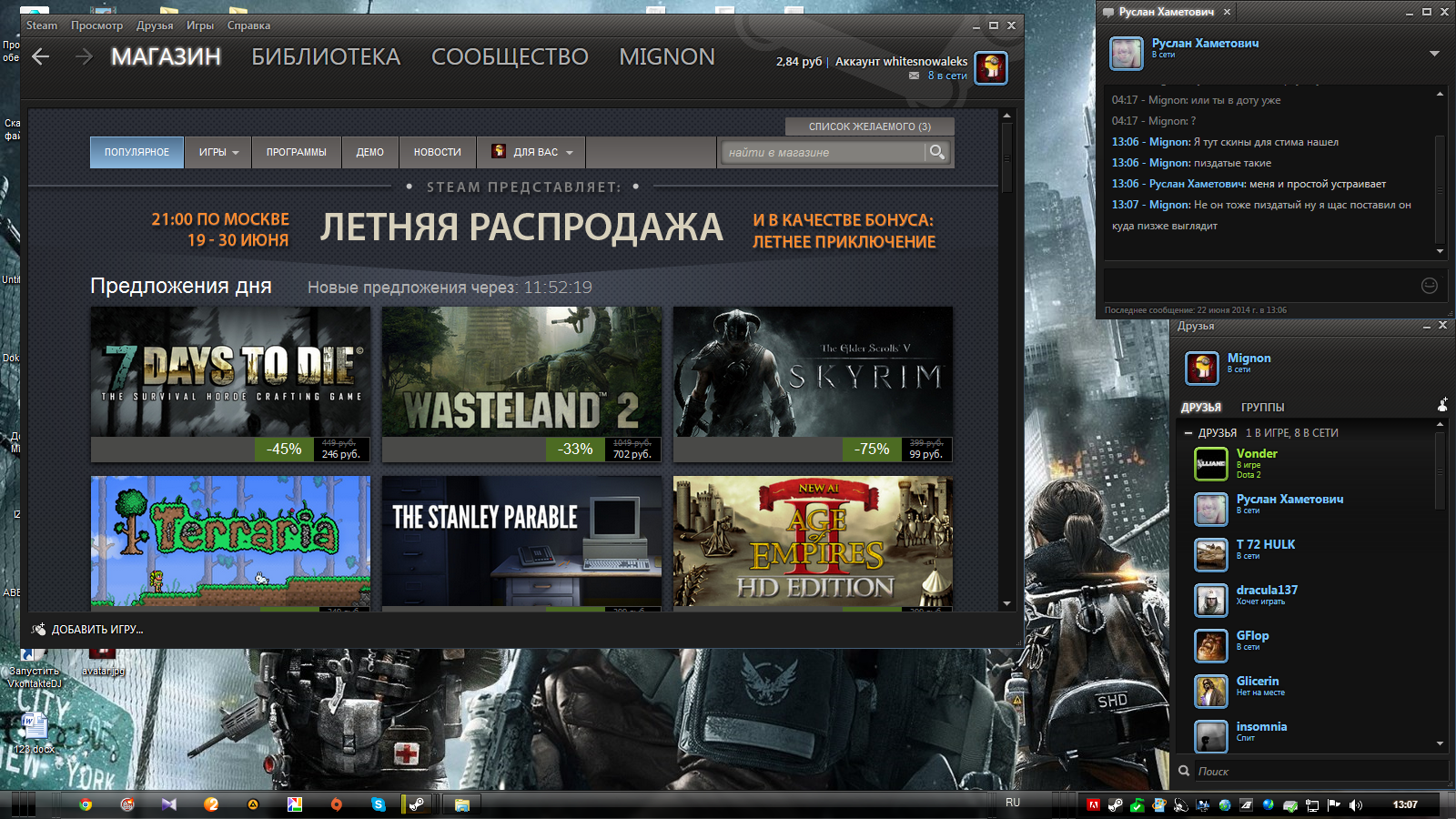Open Windows Explorer from the taskbar
The width and height of the screenshot is (1456, 819).
[x=462, y=804]
